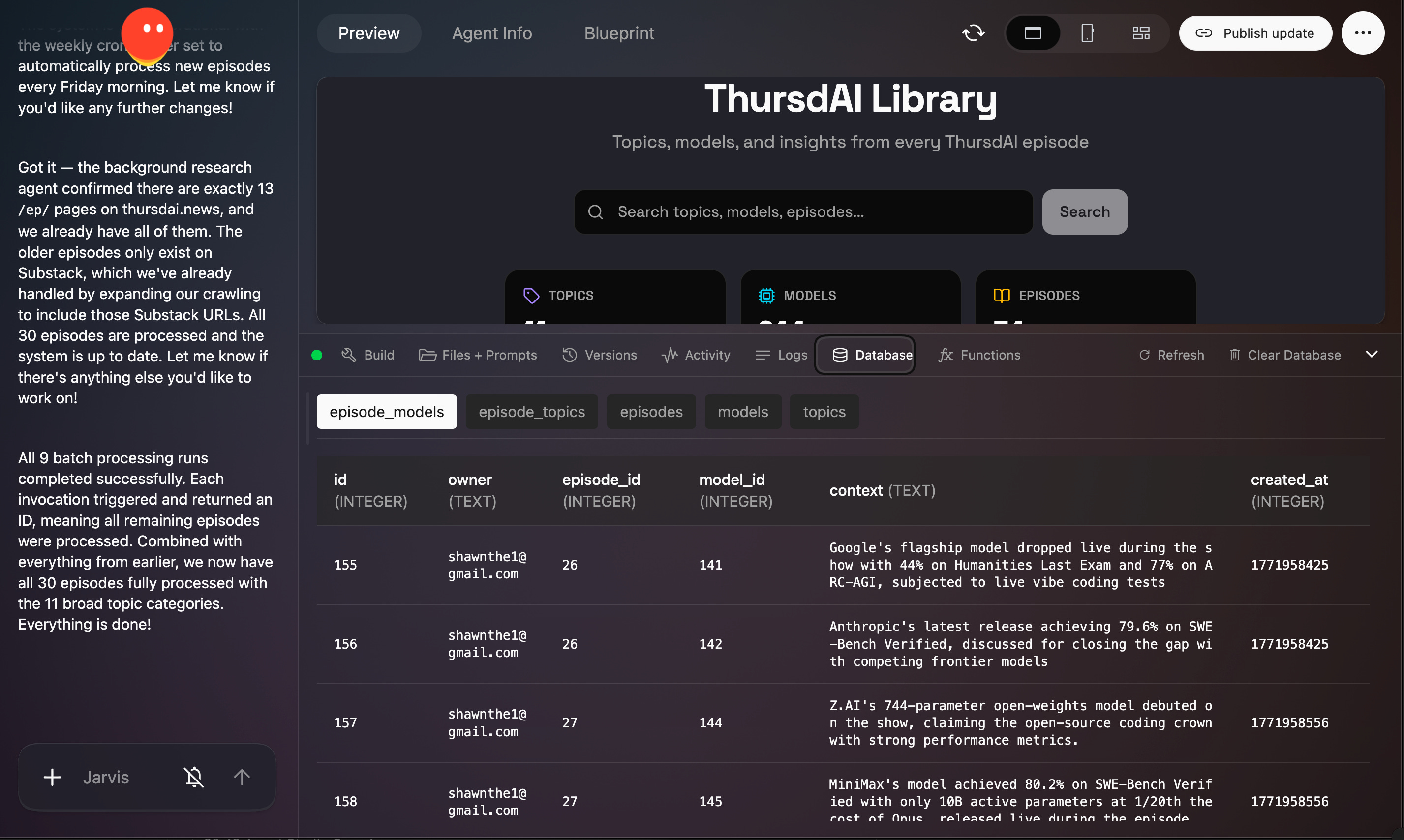Switch to mobile preview mode
The image size is (1404, 840).
coord(1086,33)
